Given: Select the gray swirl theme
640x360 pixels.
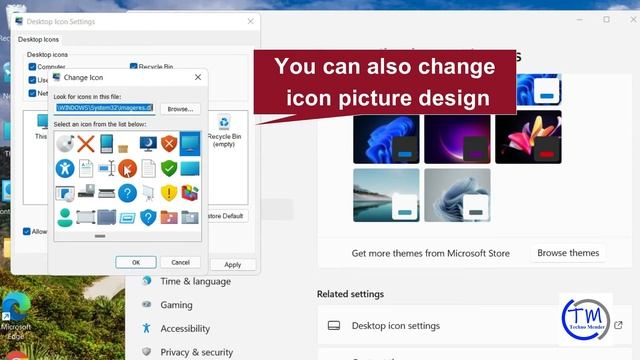Looking at the screenshot, I should pos(457,195).
